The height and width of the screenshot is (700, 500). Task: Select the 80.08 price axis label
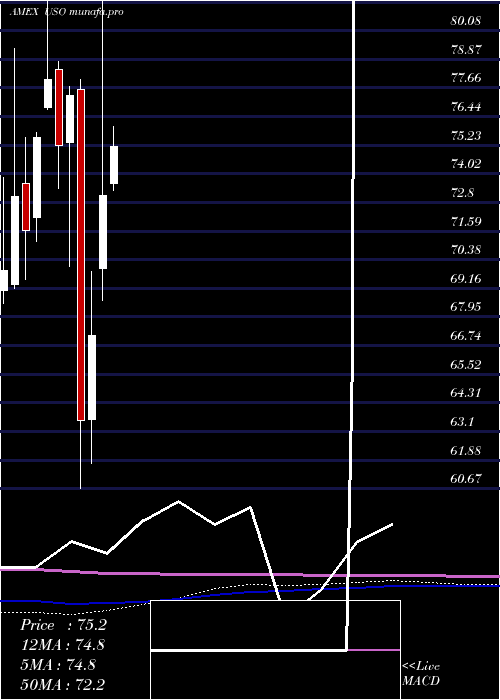coord(466,21)
